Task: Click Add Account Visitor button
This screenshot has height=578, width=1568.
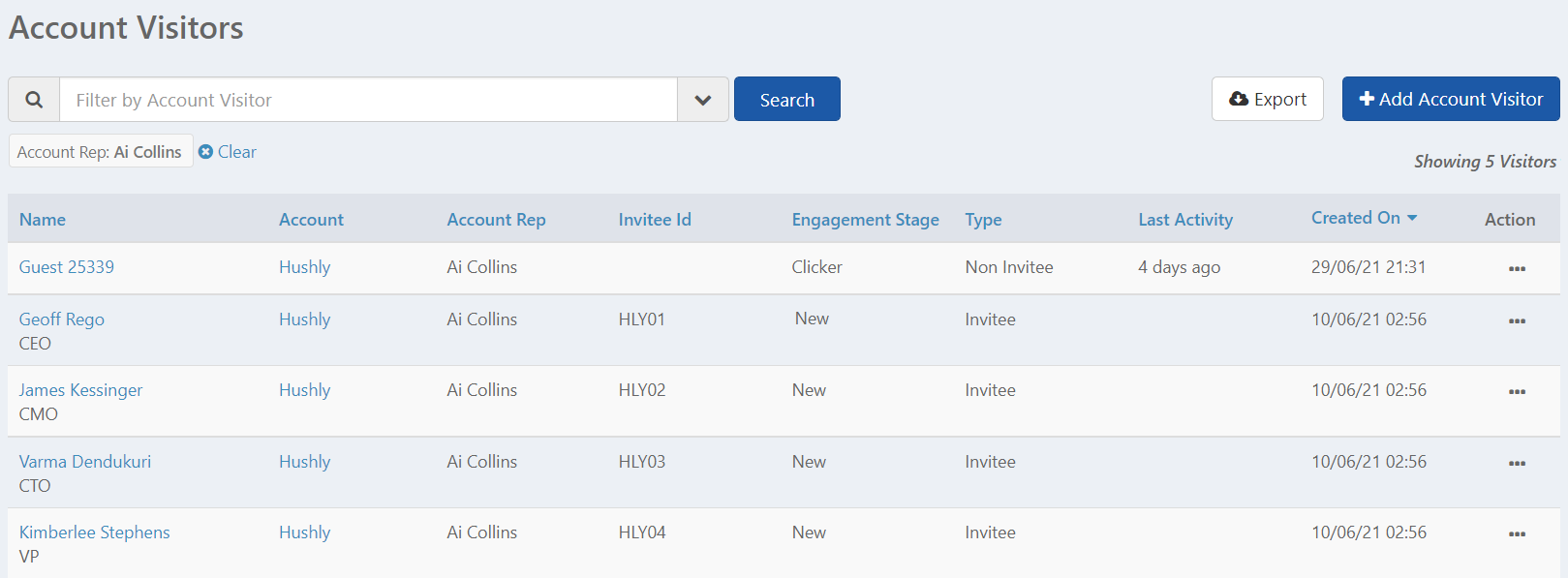Action: point(1451,99)
